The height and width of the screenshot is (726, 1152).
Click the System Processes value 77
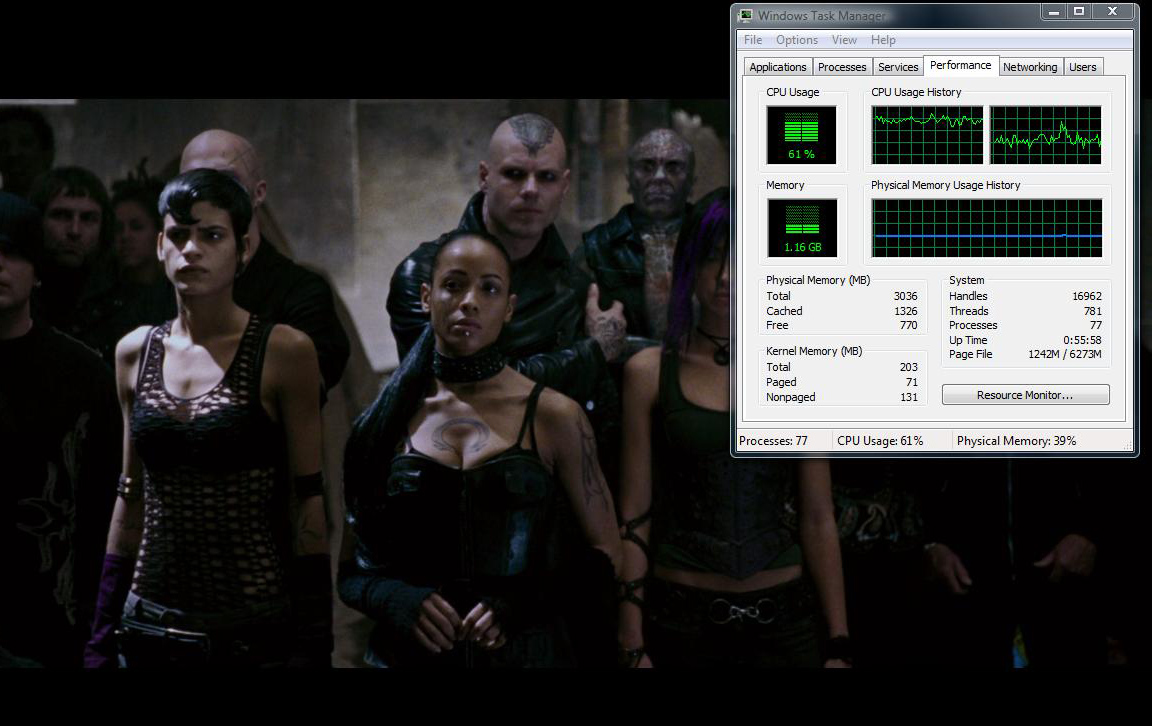tap(1096, 325)
